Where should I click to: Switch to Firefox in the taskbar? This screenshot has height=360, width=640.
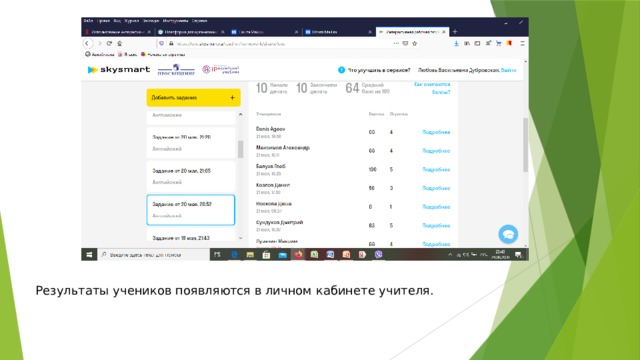[298, 255]
